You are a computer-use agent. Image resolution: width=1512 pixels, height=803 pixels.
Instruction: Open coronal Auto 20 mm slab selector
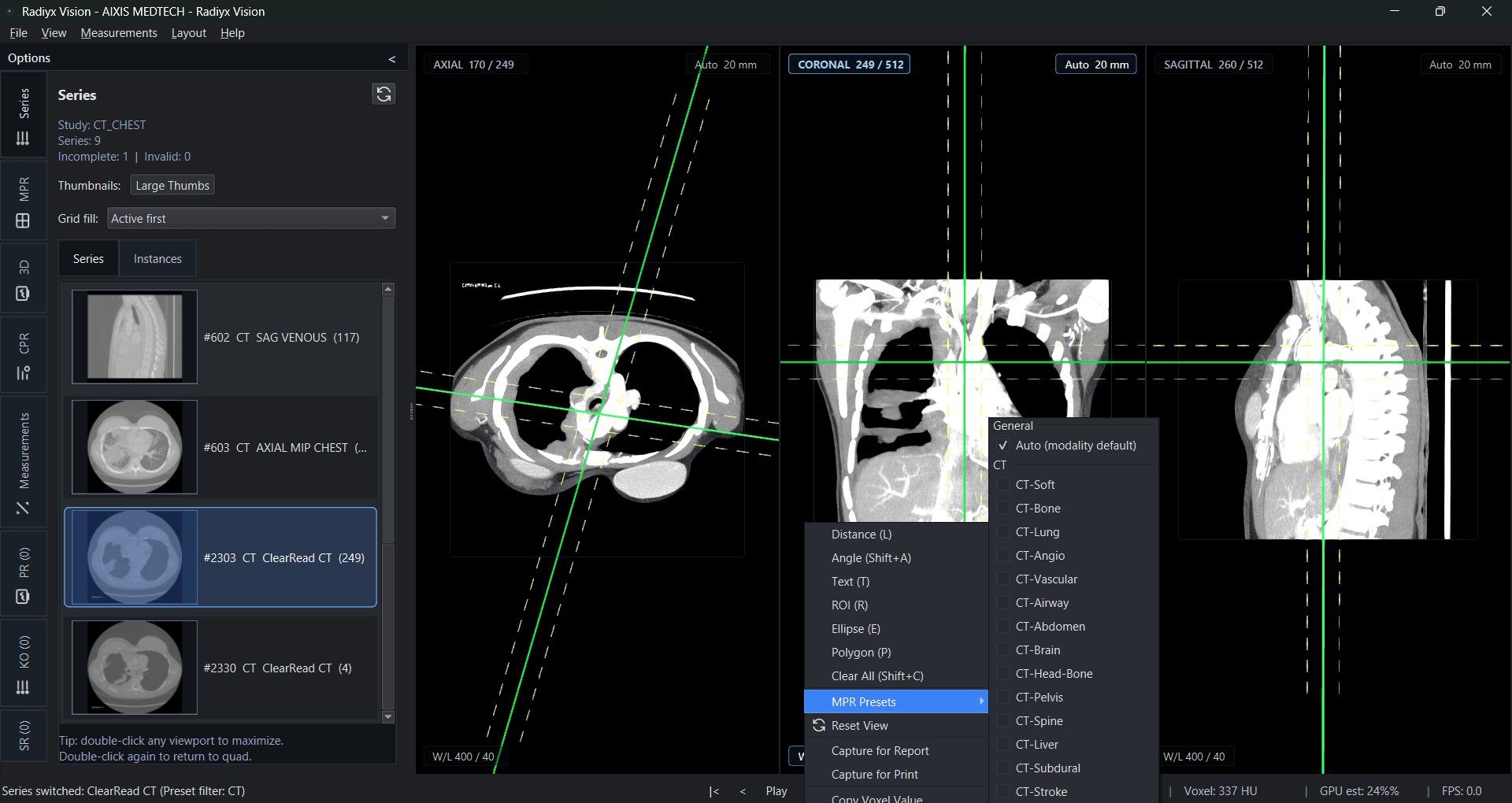point(1096,65)
